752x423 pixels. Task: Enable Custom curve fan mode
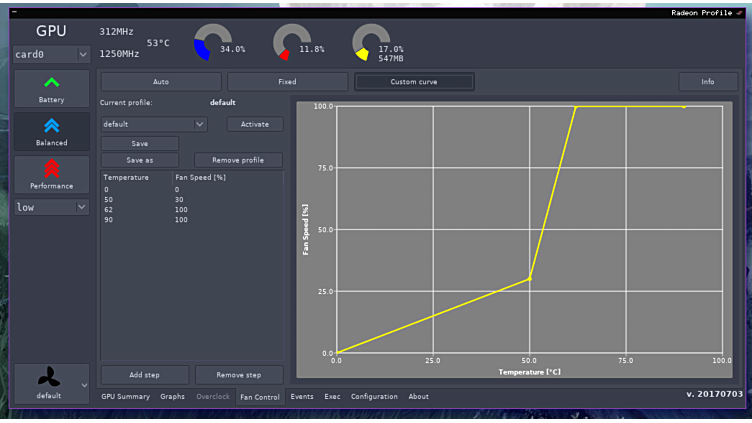[414, 82]
